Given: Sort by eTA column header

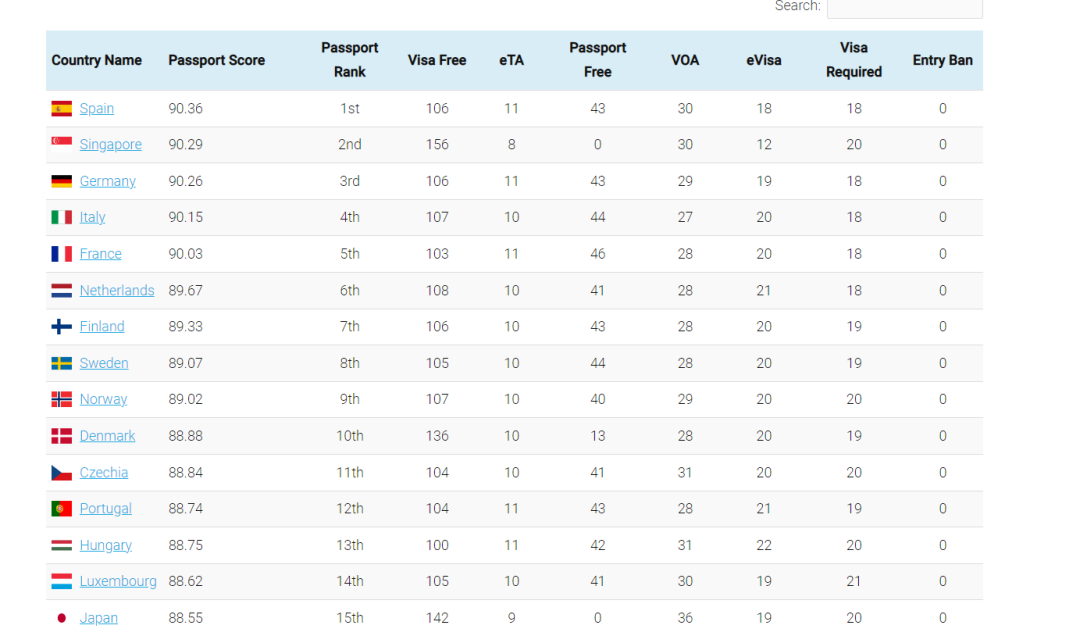Looking at the screenshot, I should click(512, 61).
